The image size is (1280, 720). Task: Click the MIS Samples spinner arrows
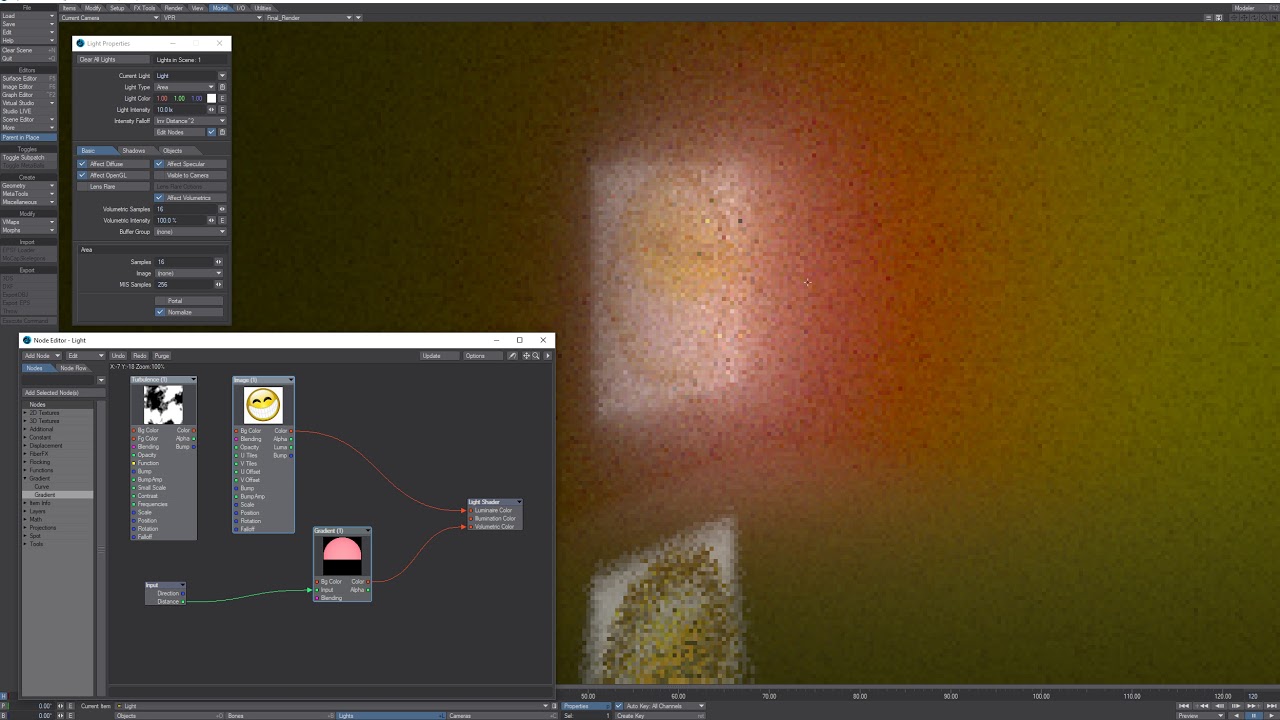tap(218, 285)
